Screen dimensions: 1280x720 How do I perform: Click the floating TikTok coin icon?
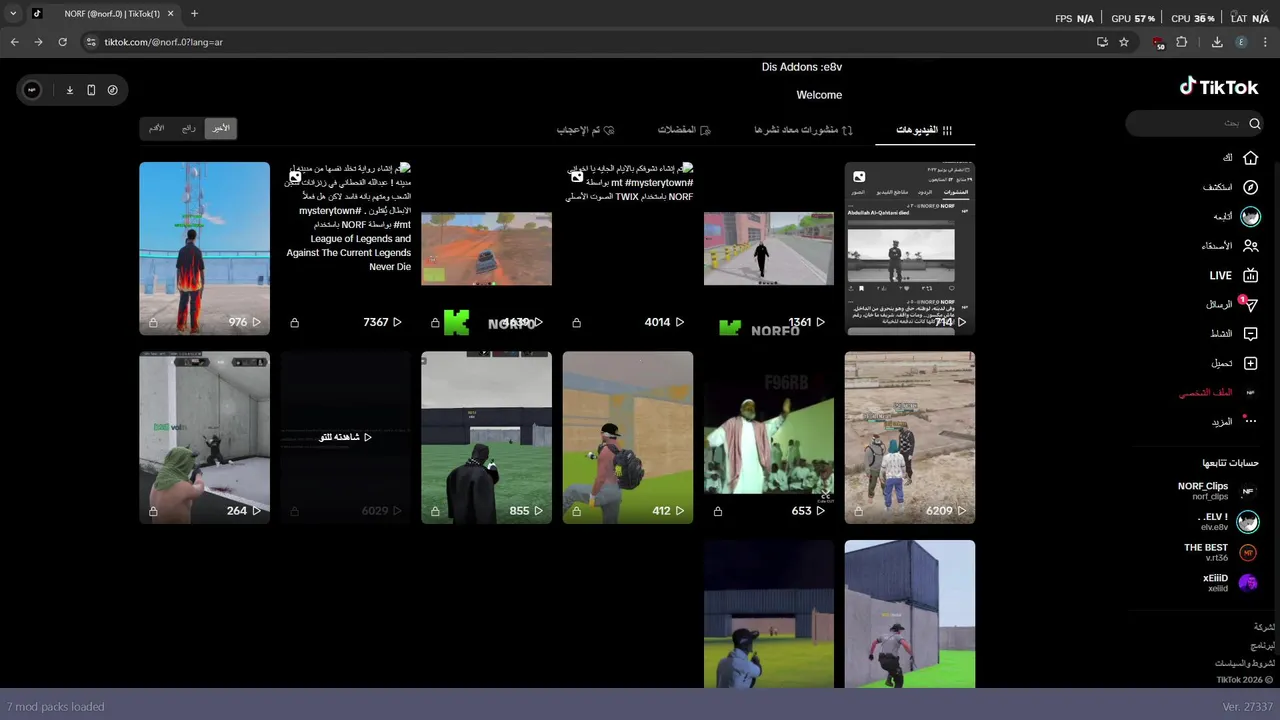point(112,90)
